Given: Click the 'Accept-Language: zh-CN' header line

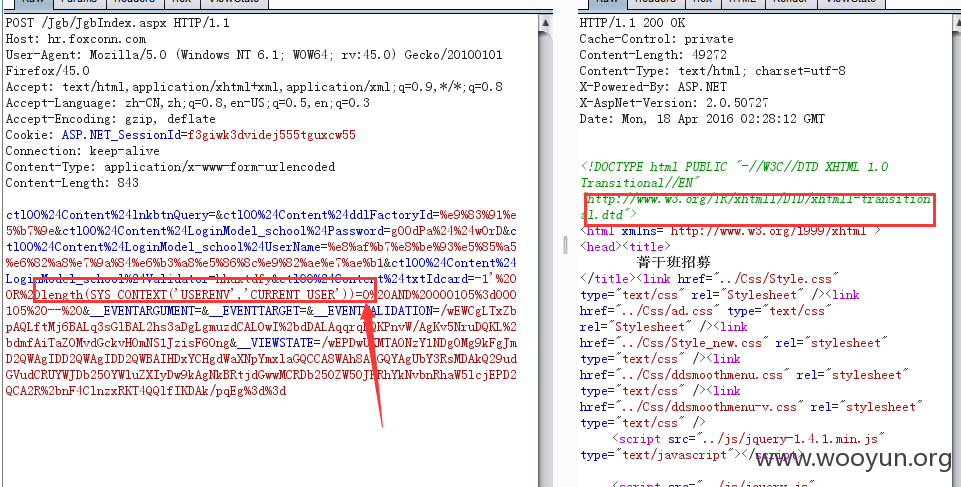Looking at the screenshot, I should [x=188, y=103].
